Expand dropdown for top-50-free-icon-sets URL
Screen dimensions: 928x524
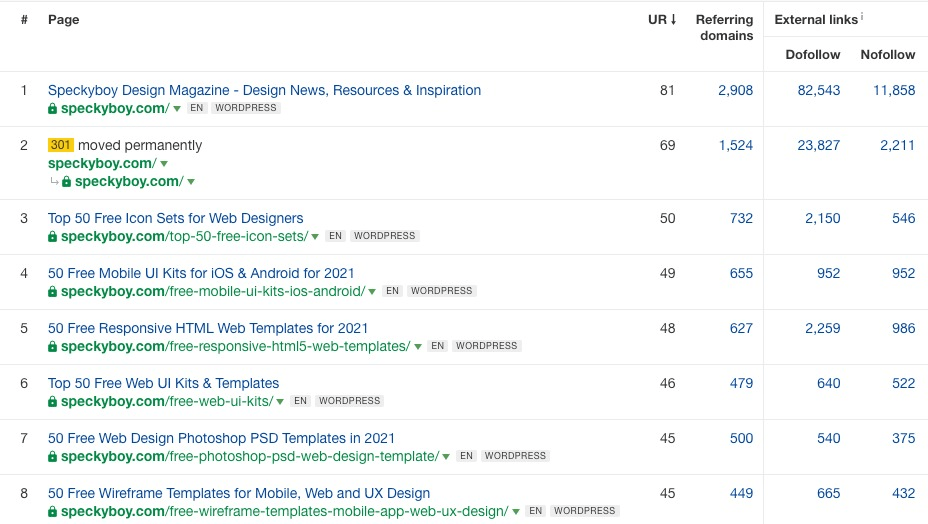pos(315,236)
